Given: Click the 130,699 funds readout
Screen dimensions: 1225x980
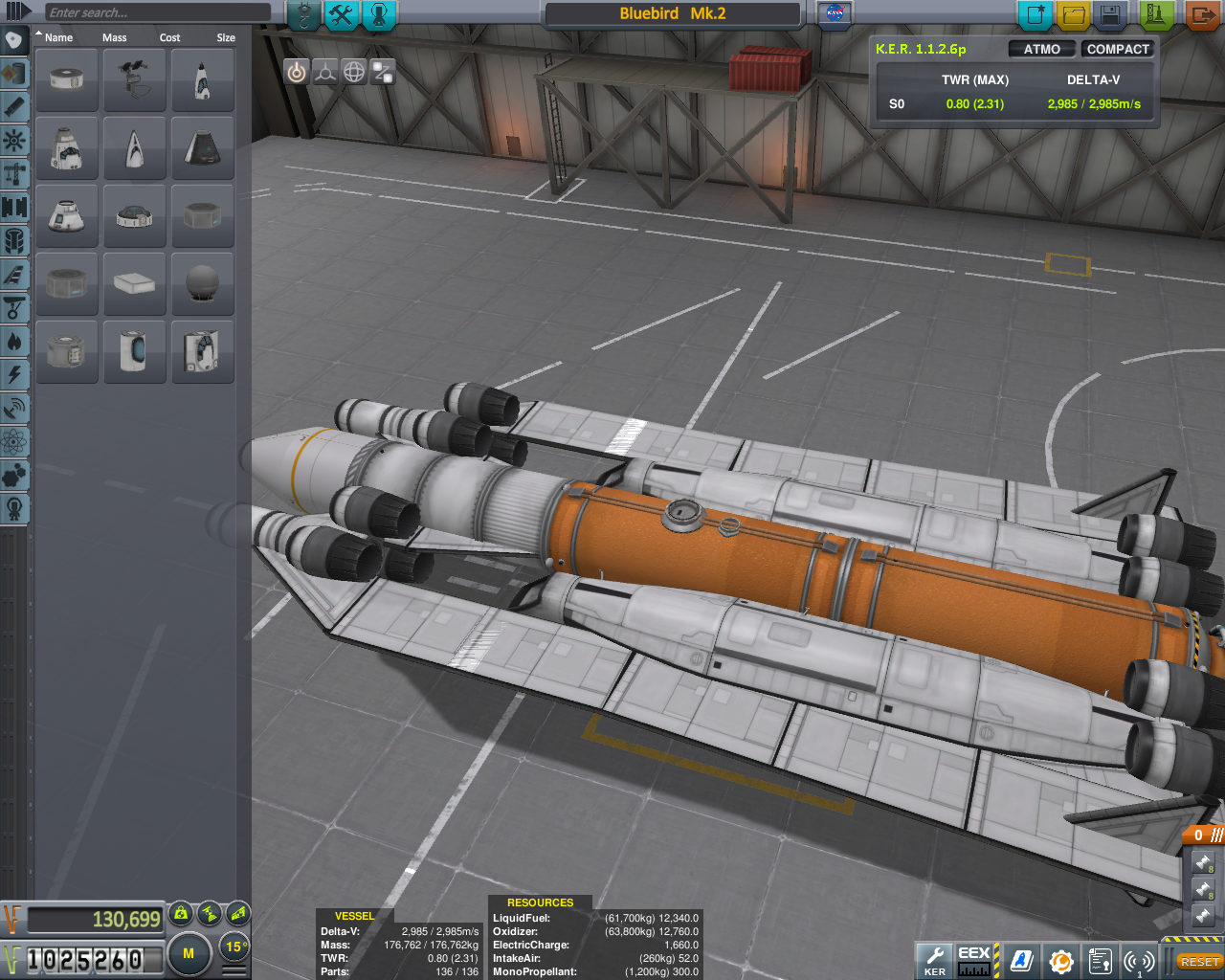Looking at the screenshot, I should point(95,919).
